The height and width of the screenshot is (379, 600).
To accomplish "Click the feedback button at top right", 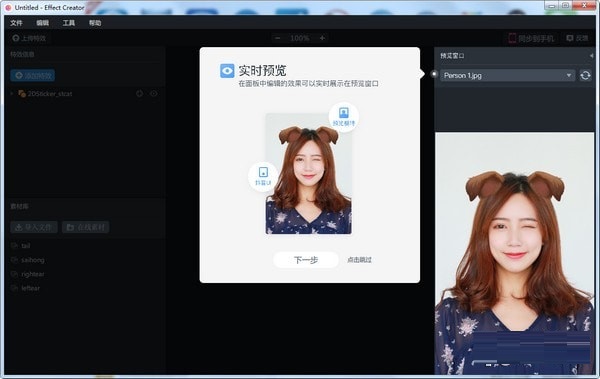I will point(577,38).
